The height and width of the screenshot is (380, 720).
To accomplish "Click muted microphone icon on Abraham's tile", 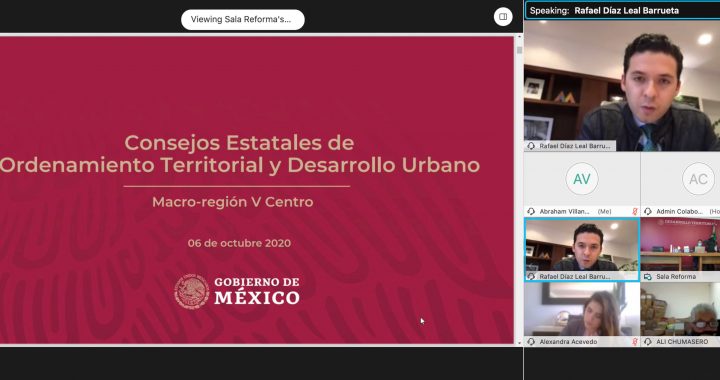I will click(x=635, y=212).
